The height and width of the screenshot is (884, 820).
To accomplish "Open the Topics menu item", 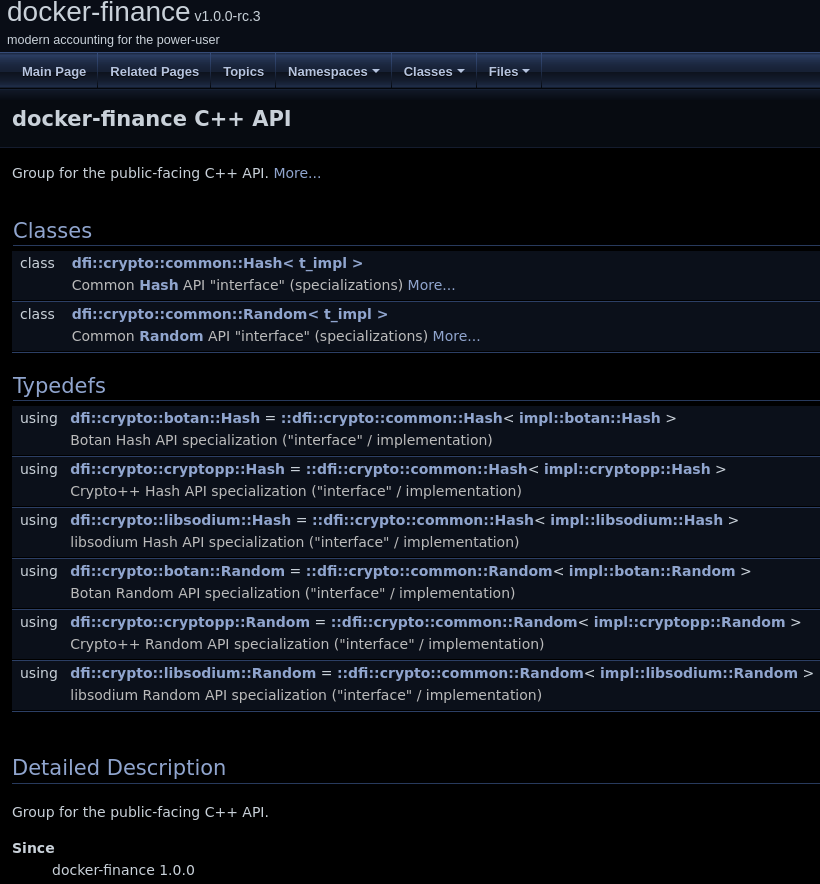I will [x=243, y=72].
